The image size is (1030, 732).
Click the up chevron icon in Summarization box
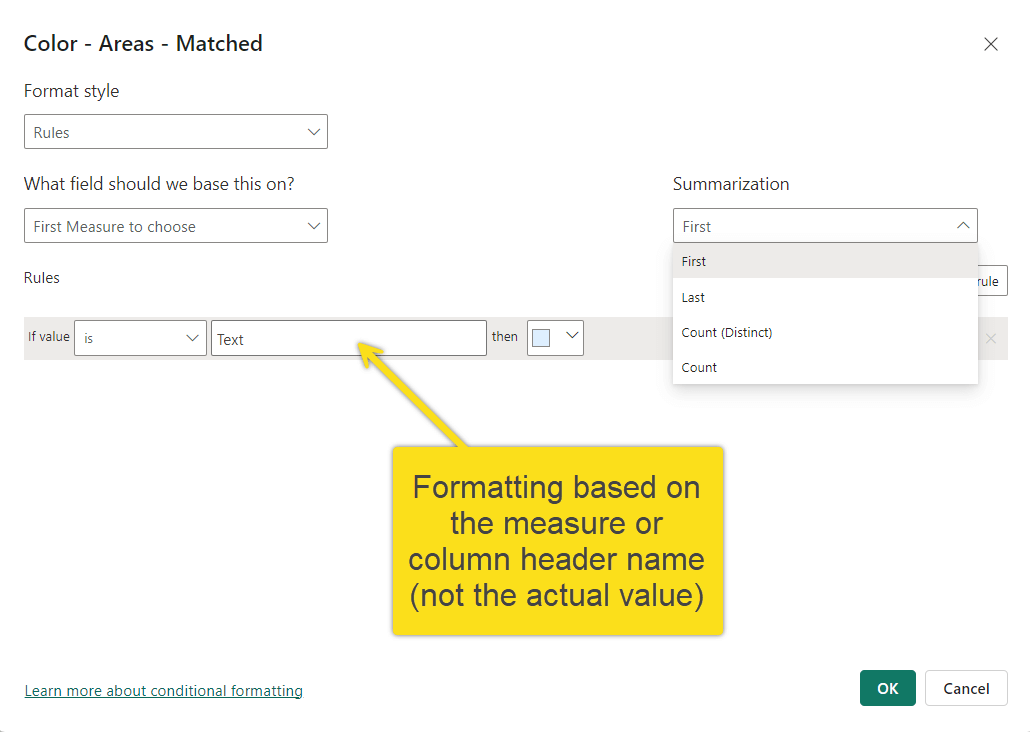point(962,226)
